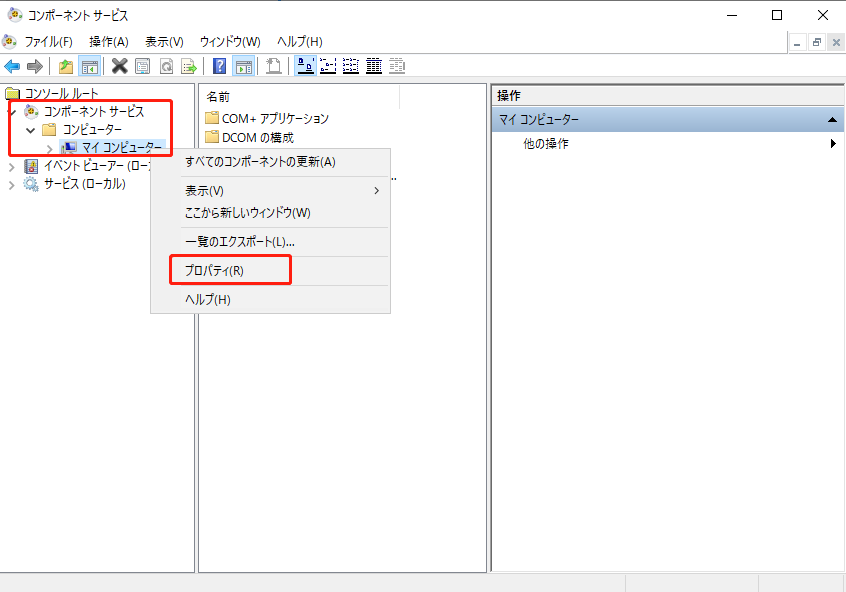Collapse the コンピューター folder node
Screen dimensions: 846x592
(x=31, y=130)
